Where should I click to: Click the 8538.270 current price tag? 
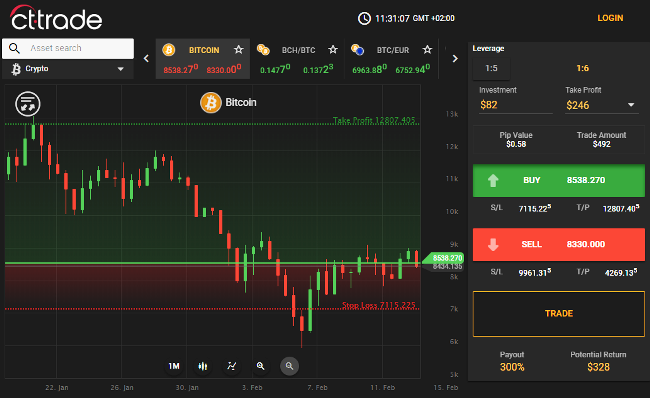coord(444,258)
